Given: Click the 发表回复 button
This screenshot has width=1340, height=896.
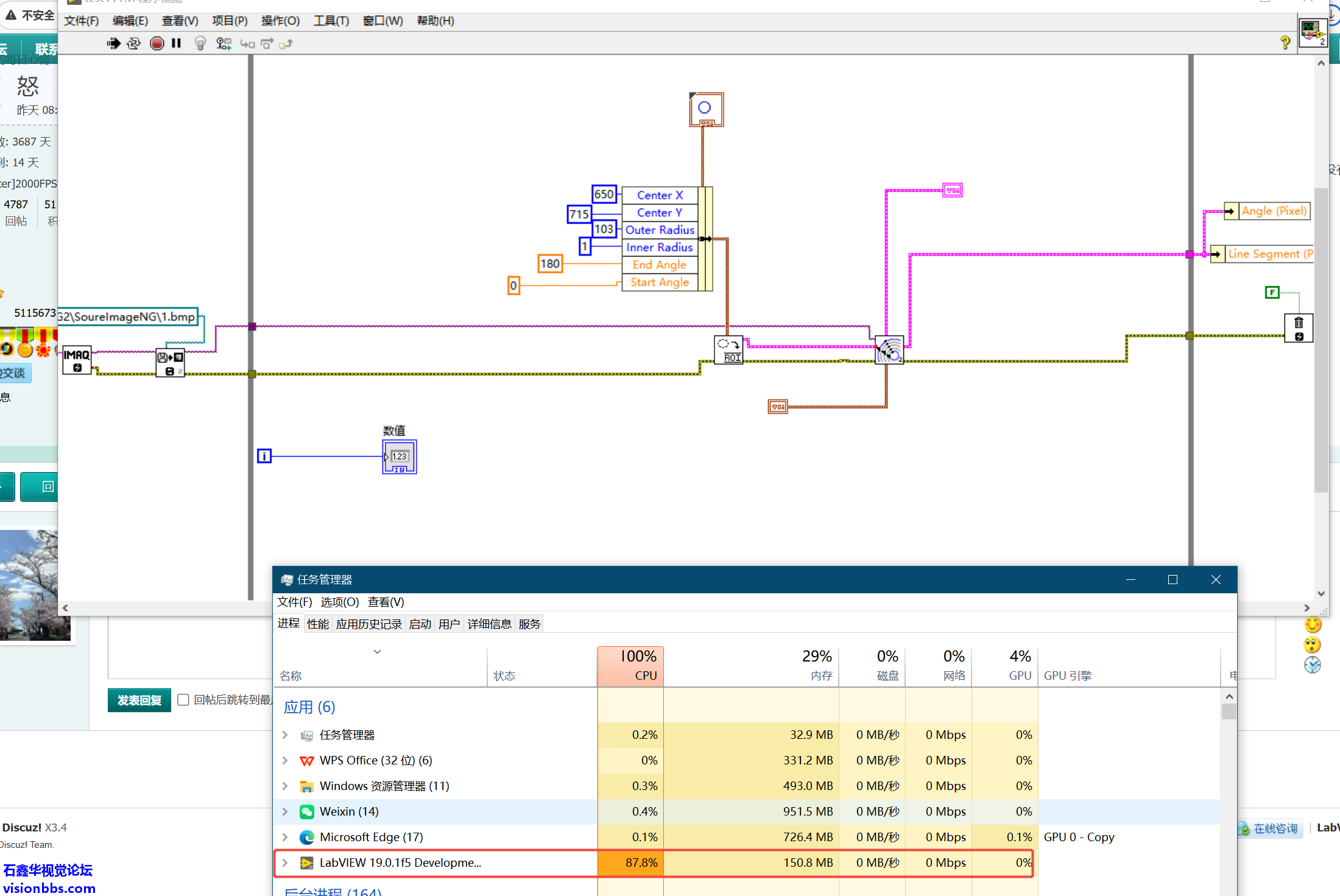Looking at the screenshot, I should 139,700.
